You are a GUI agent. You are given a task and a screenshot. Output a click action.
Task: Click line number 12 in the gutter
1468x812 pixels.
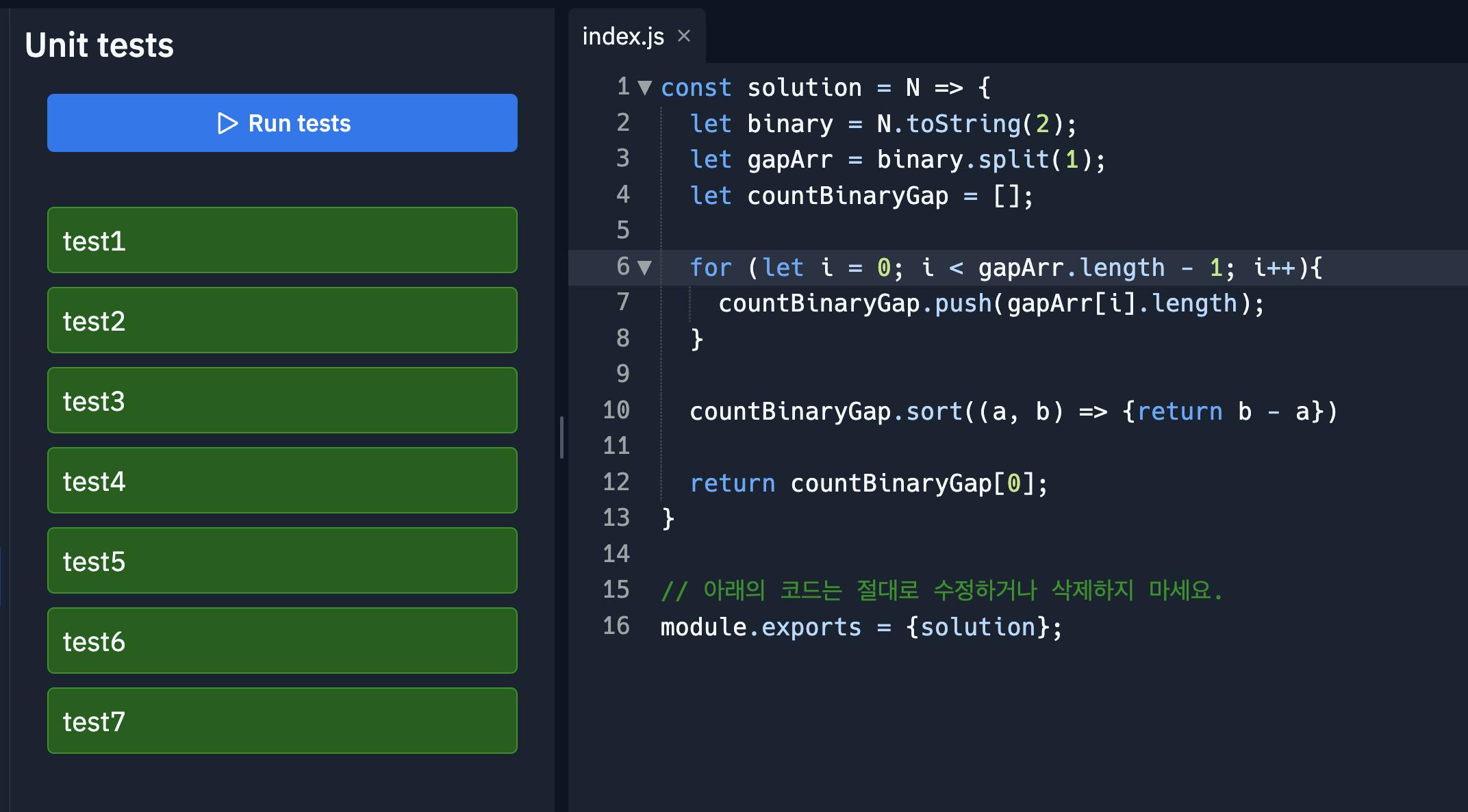(616, 482)
